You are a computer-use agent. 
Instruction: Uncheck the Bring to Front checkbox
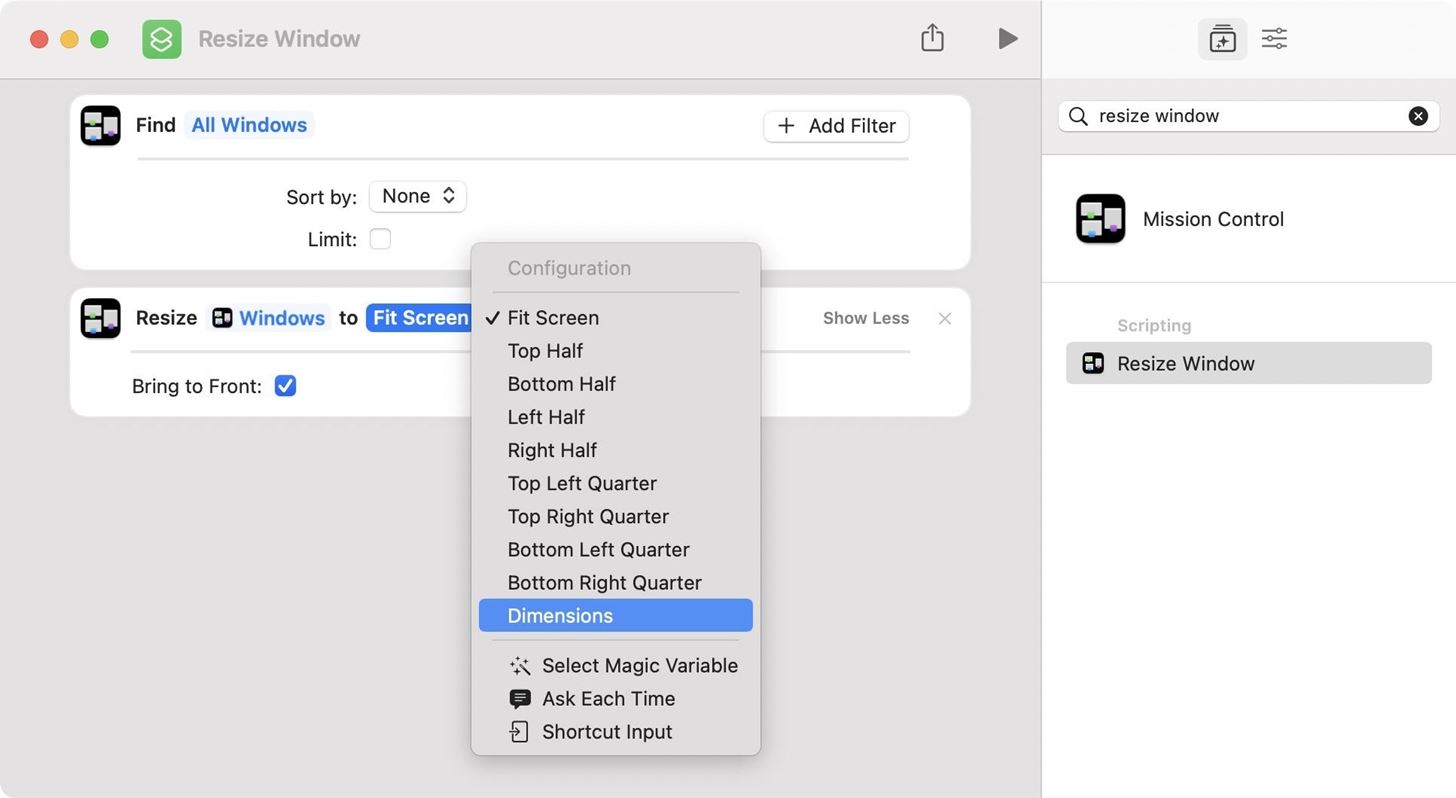tap(285, 386)
